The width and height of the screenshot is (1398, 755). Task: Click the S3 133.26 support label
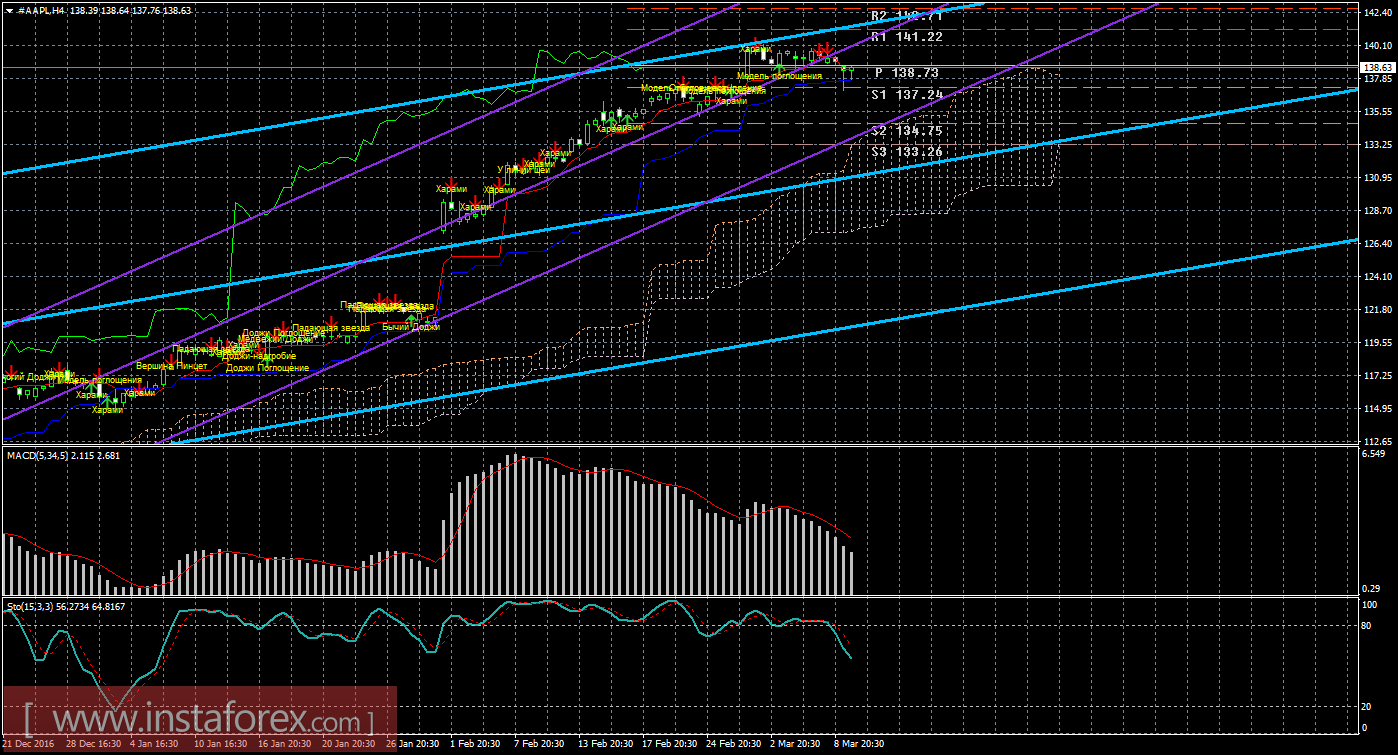point(905,151)
